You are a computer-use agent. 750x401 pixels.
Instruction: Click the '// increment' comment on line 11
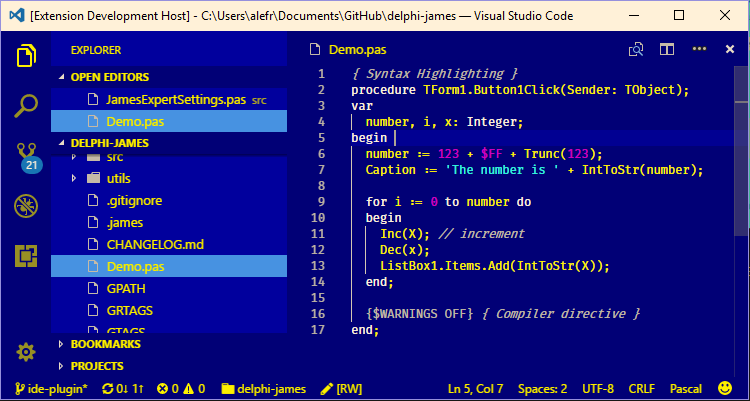tap(481, 234)
